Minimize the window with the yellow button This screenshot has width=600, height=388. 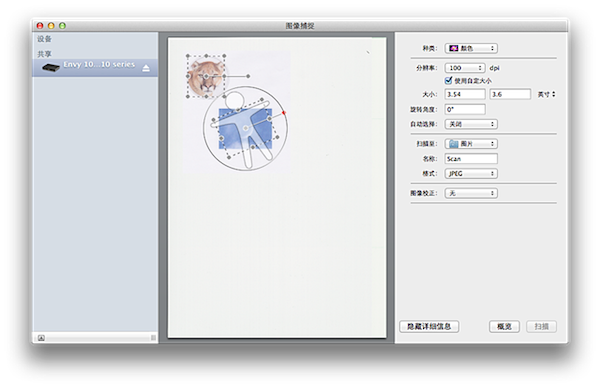51,26
